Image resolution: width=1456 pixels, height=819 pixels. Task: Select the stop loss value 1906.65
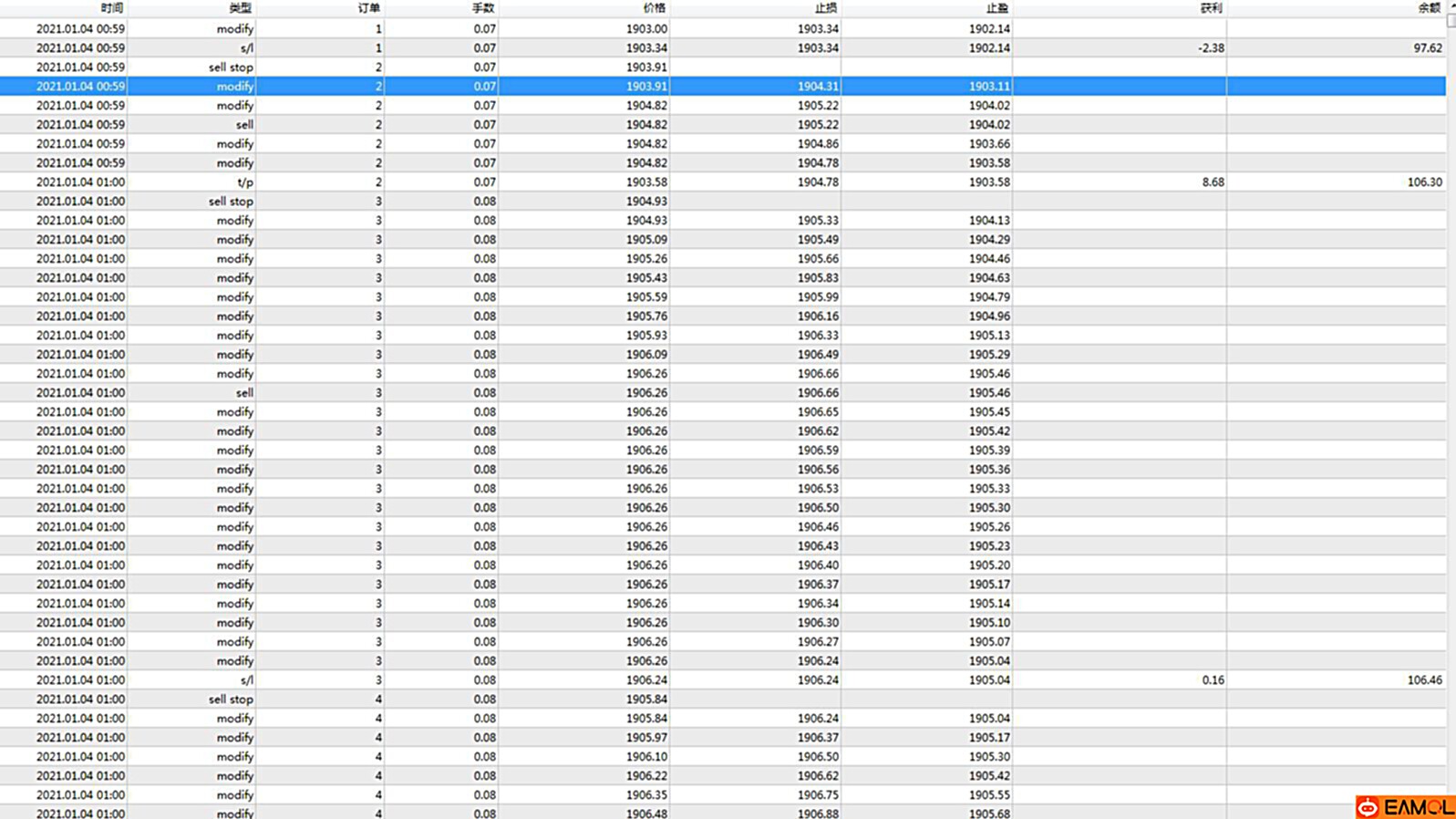pyautogui.click(x=818, y=412)
